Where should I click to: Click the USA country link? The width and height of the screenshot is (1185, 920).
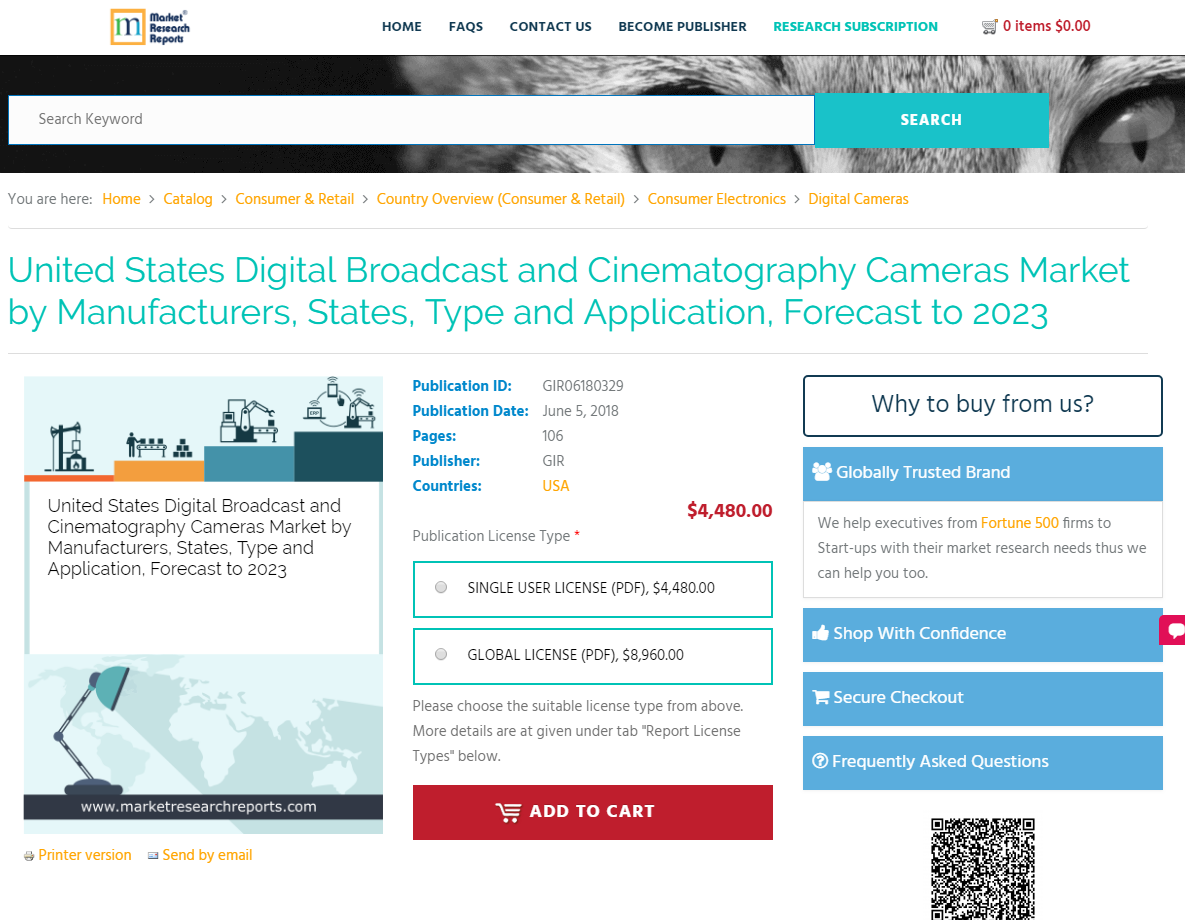(555, 486)
